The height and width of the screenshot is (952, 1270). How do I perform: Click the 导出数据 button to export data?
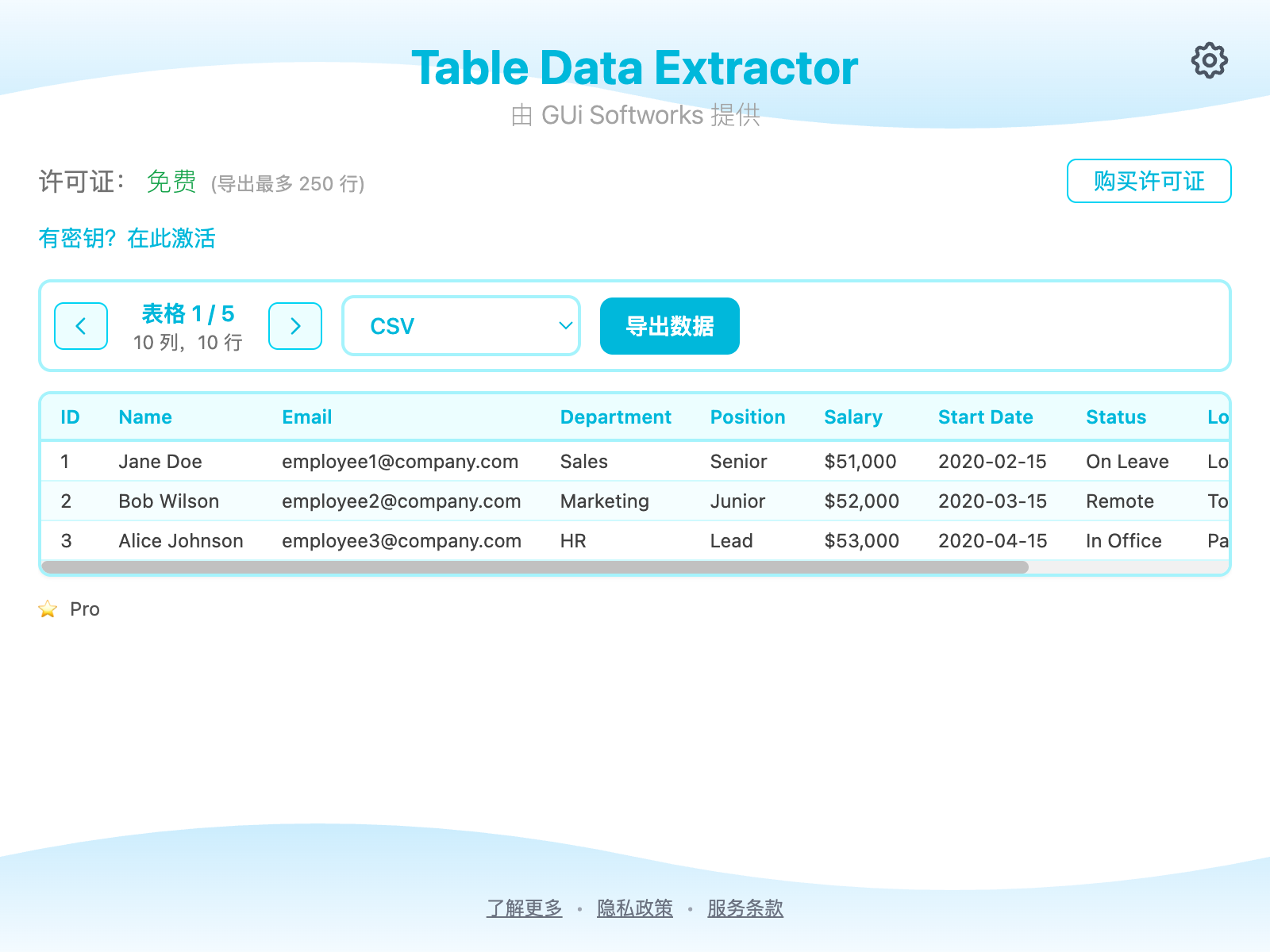668,325
